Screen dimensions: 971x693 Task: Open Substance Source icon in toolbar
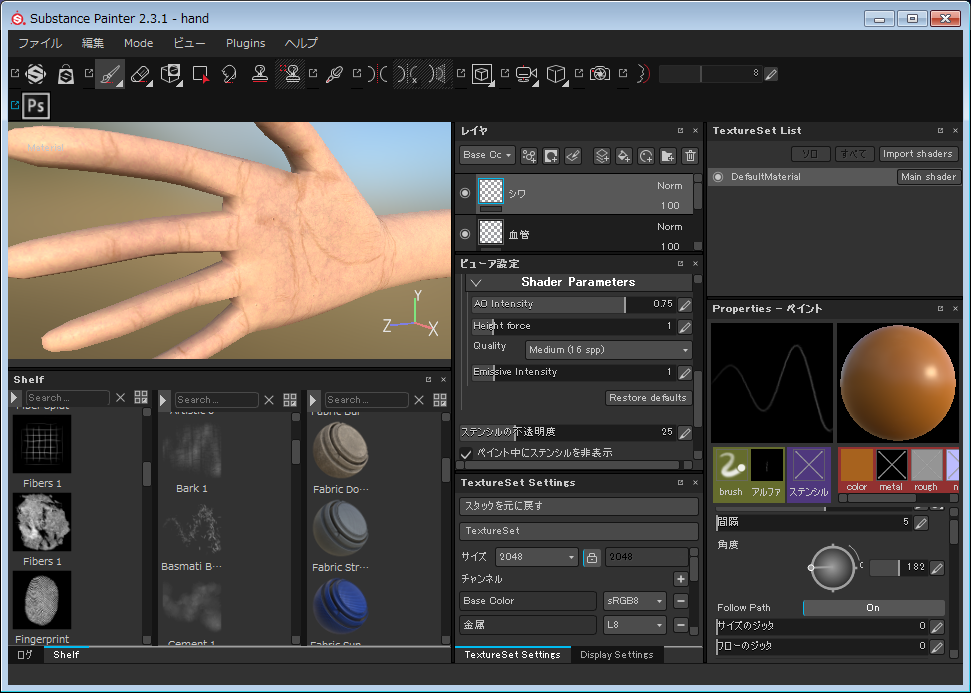36,74
